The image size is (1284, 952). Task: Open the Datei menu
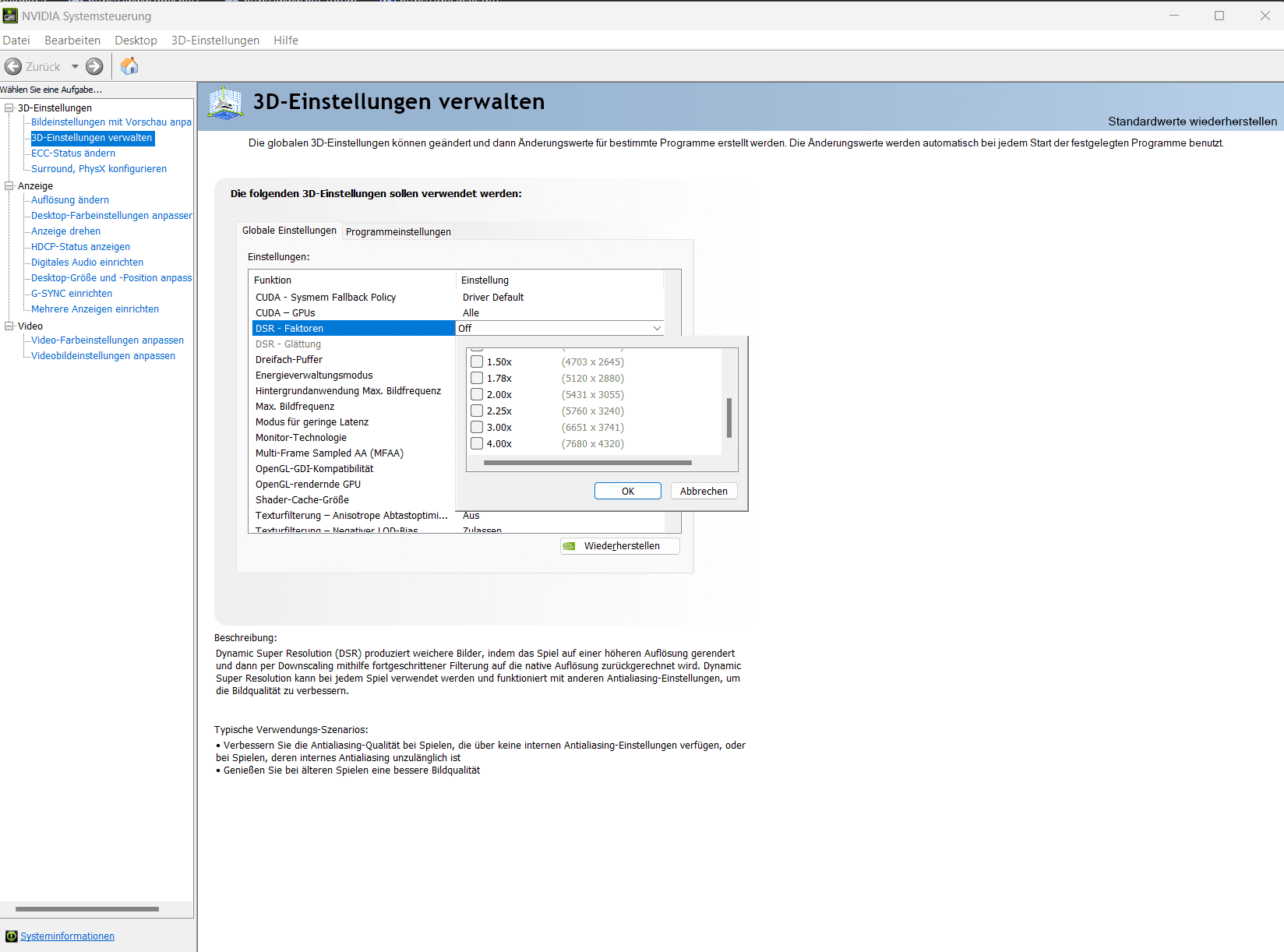[x=16, y=41]
